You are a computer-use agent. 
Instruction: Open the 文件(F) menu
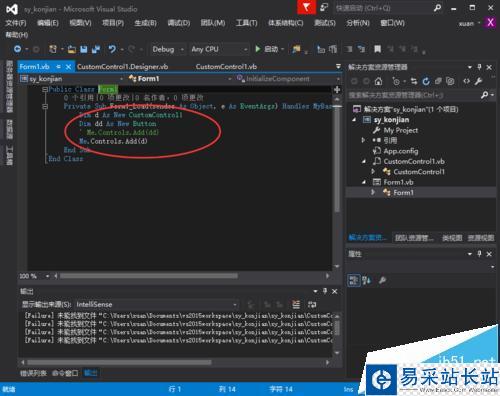(16, 23)
